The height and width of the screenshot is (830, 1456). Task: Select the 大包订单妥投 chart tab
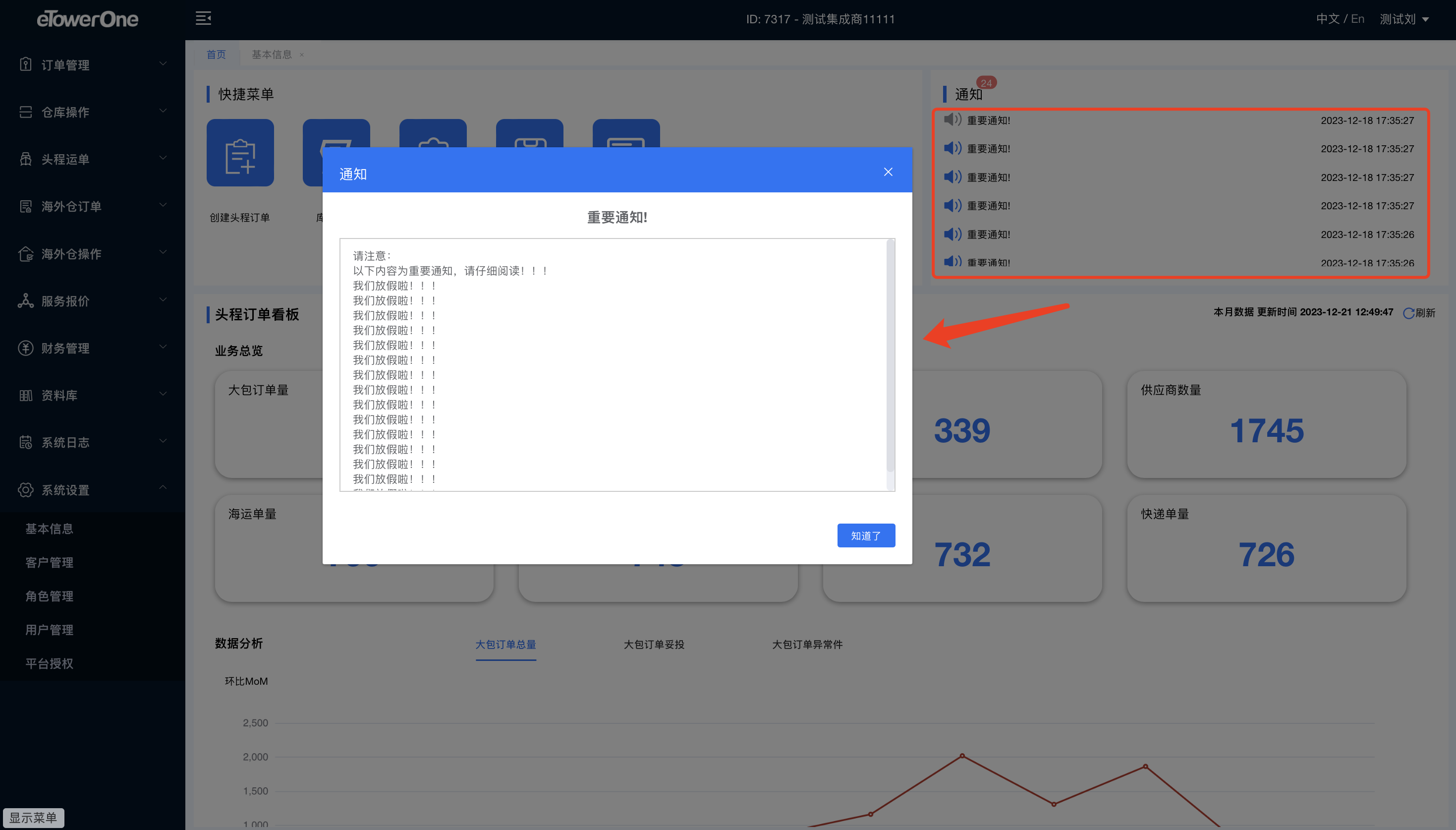[x=654, y=645]
